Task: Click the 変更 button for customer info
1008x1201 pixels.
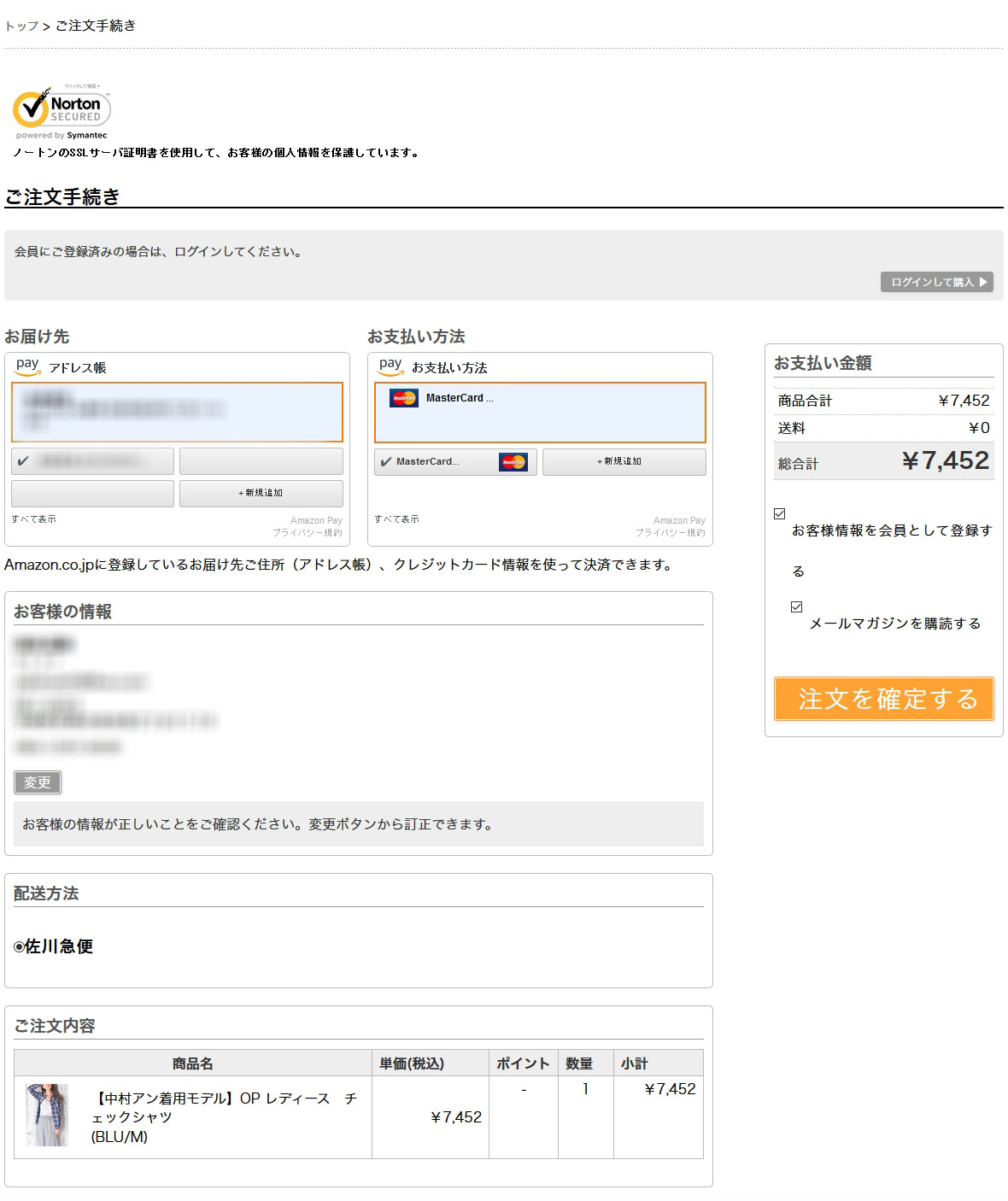Action: click(38, 782)
